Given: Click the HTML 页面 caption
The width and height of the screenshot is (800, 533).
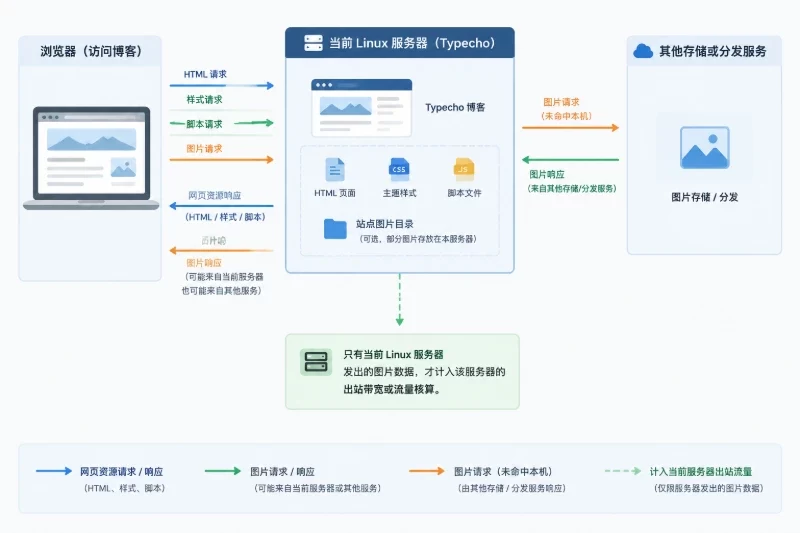Looking at the screenshot, I should pyautogui.click(x=335, y=193).
